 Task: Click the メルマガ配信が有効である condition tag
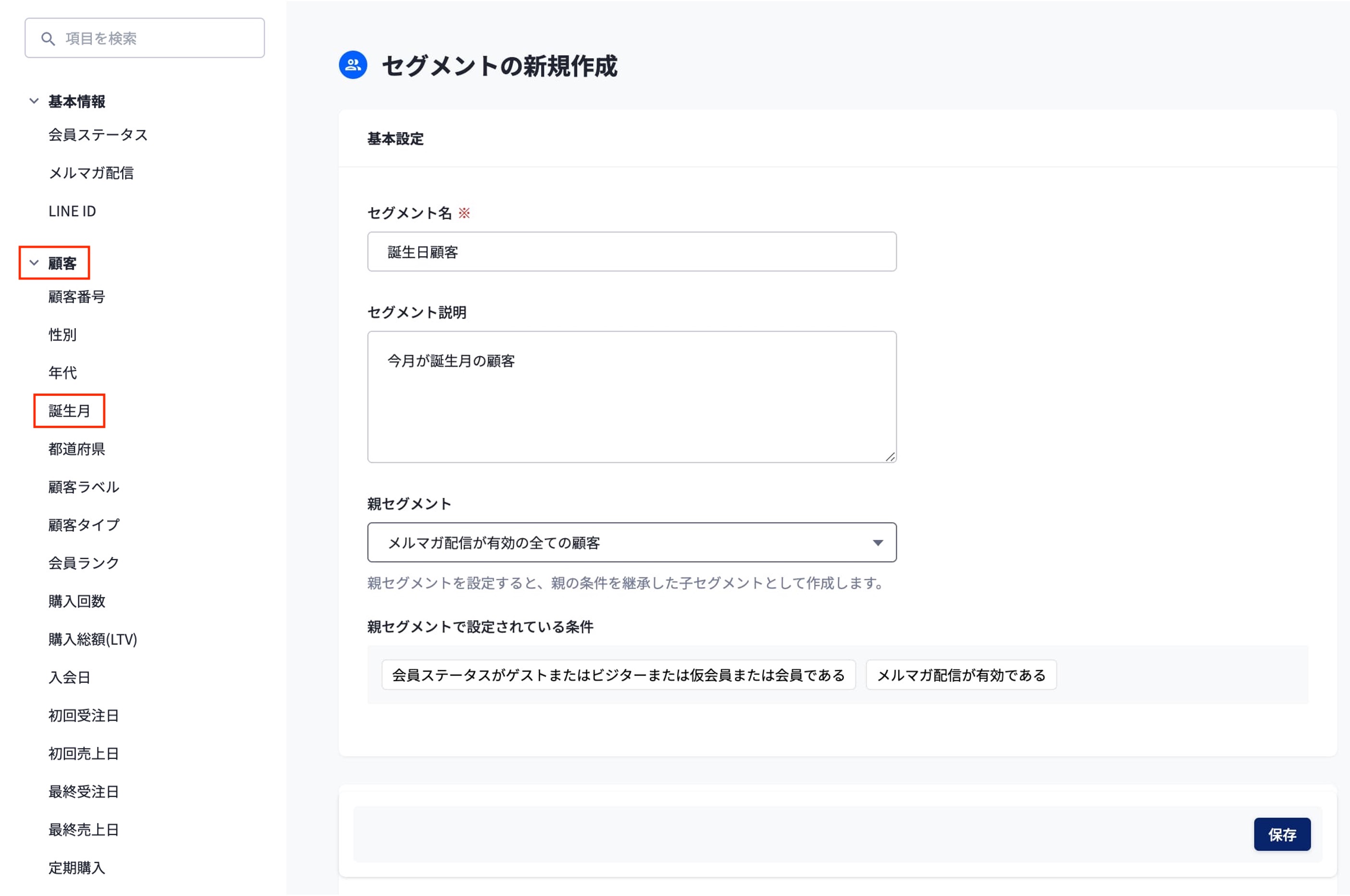click(x=961, y=675)
